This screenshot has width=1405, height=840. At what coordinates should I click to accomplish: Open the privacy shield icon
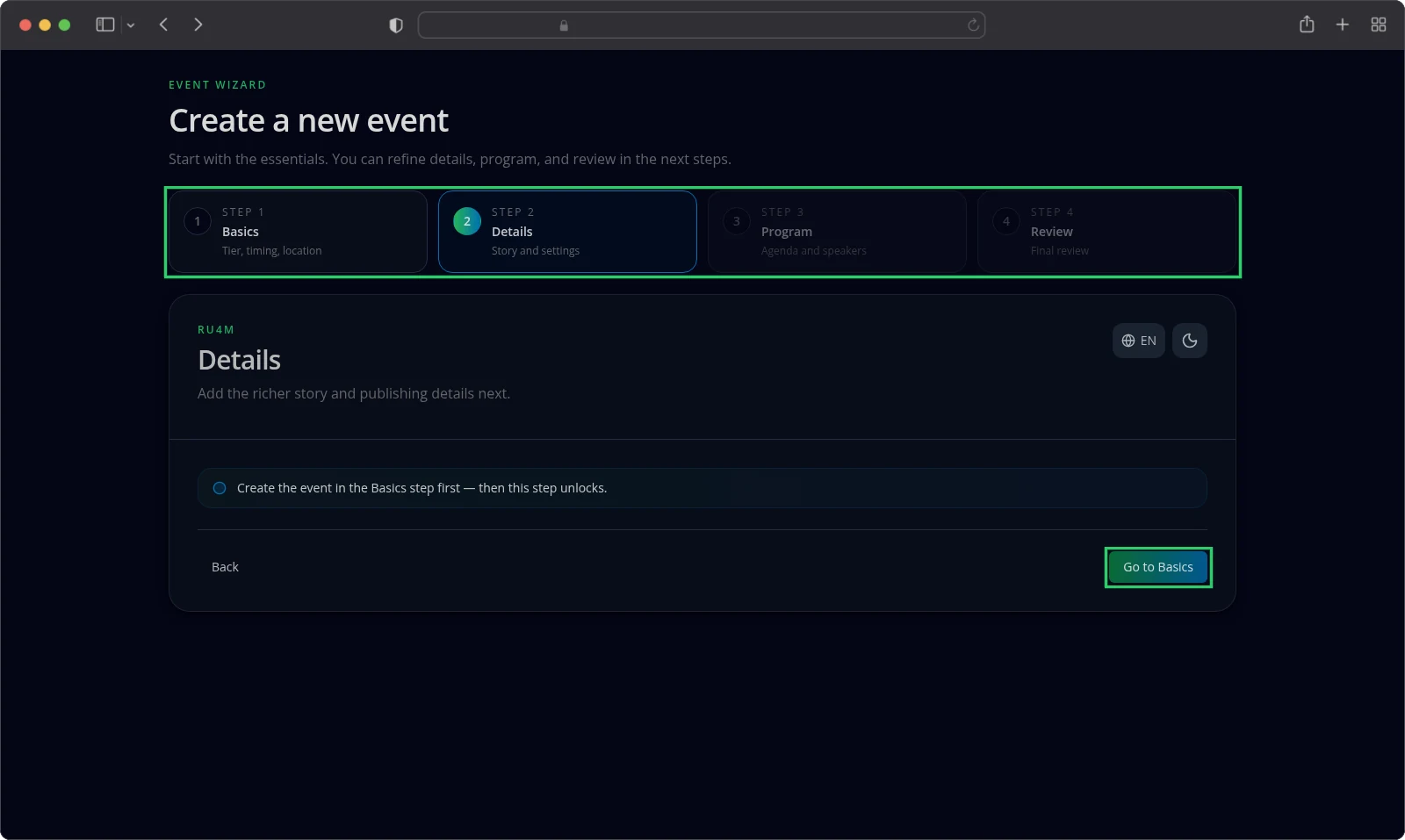click(396, 25)
